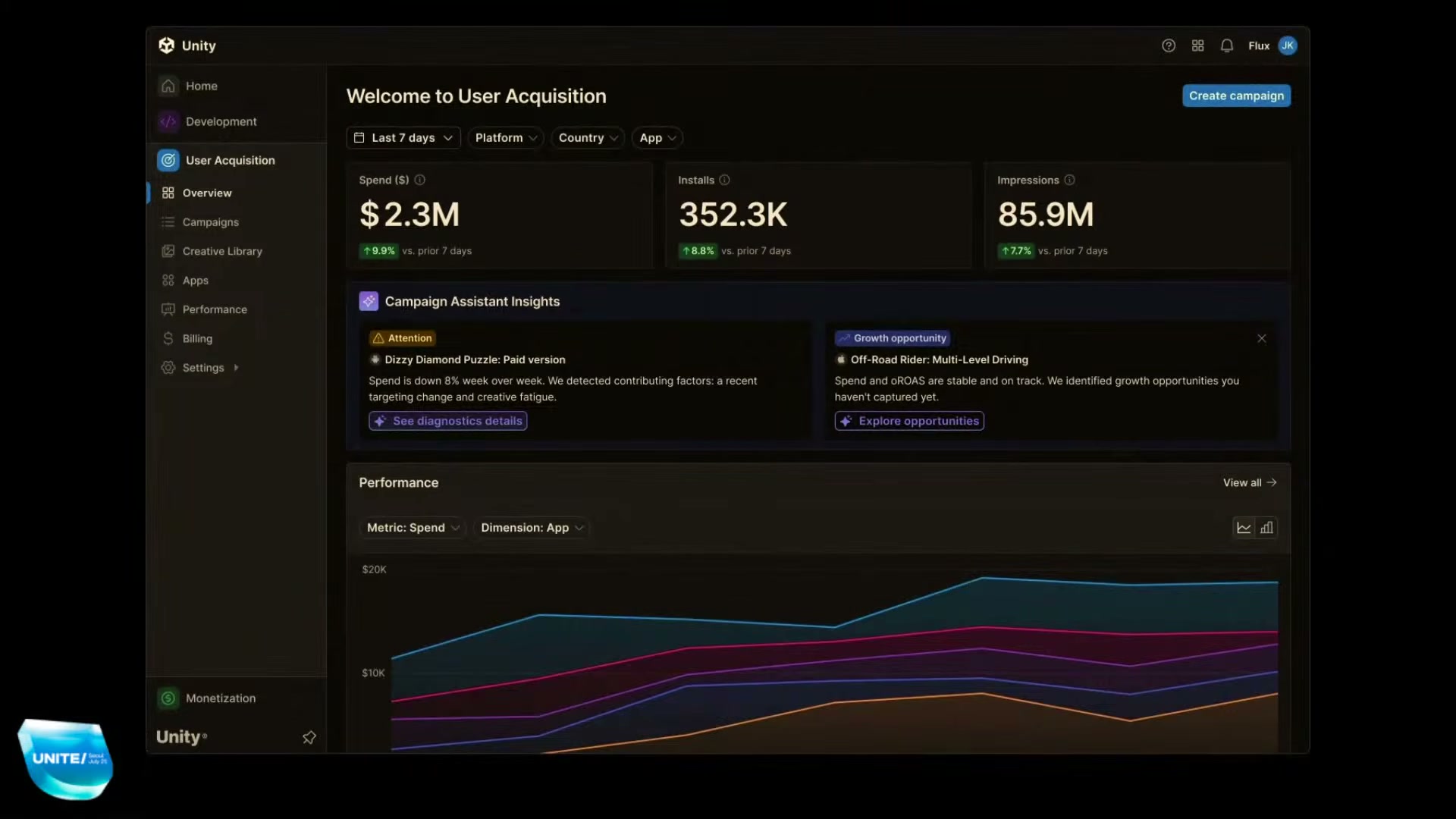Dismiss the Growth opportunity card
This screenshot has width=1456, height=819.
1262,338
